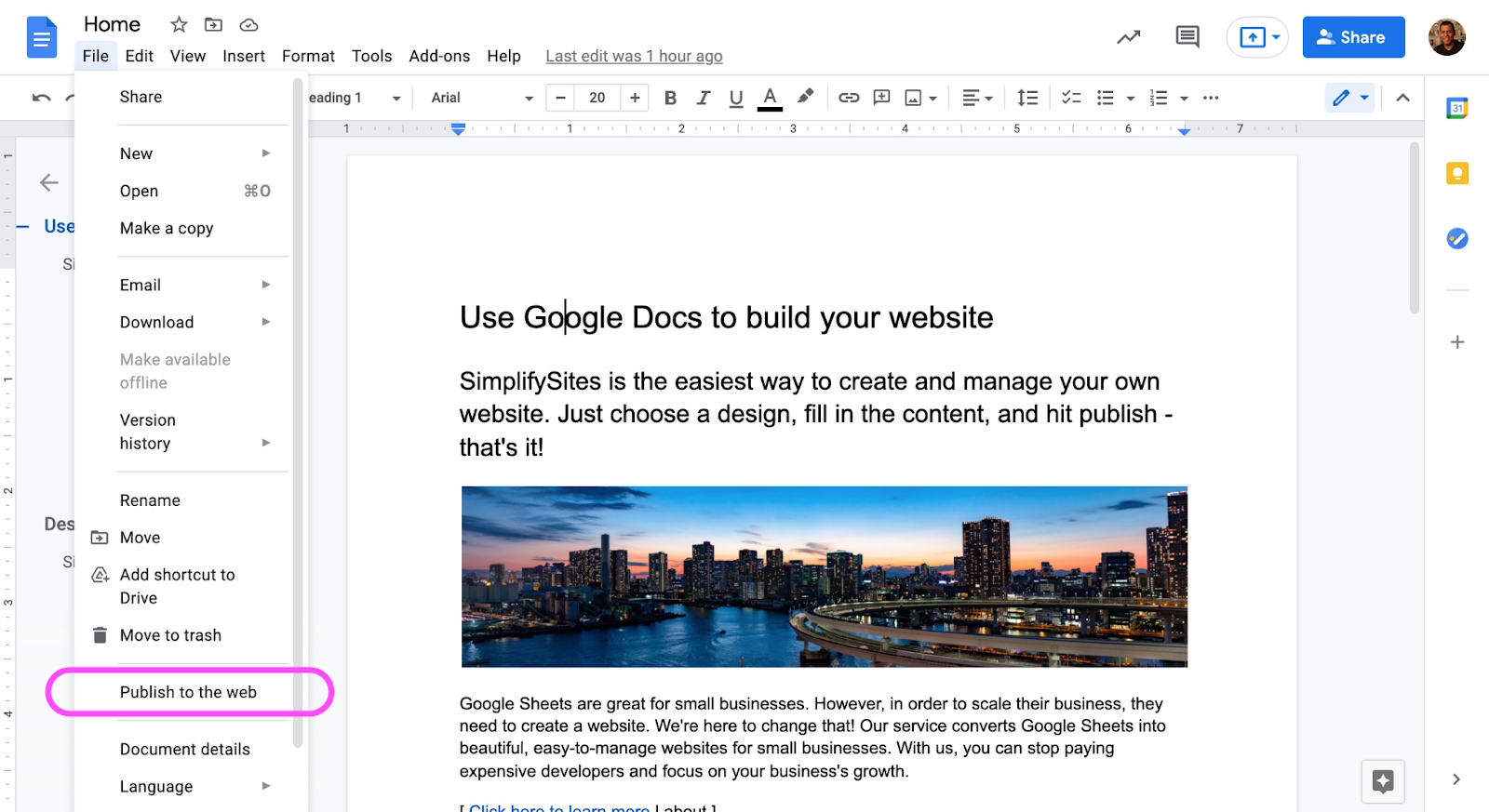Open the Edit menu
1489x812 pixels.
(139, 56)
